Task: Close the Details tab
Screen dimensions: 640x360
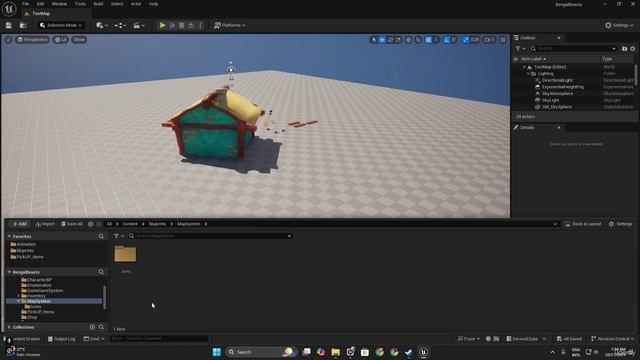Action: [x=559, y=128]
